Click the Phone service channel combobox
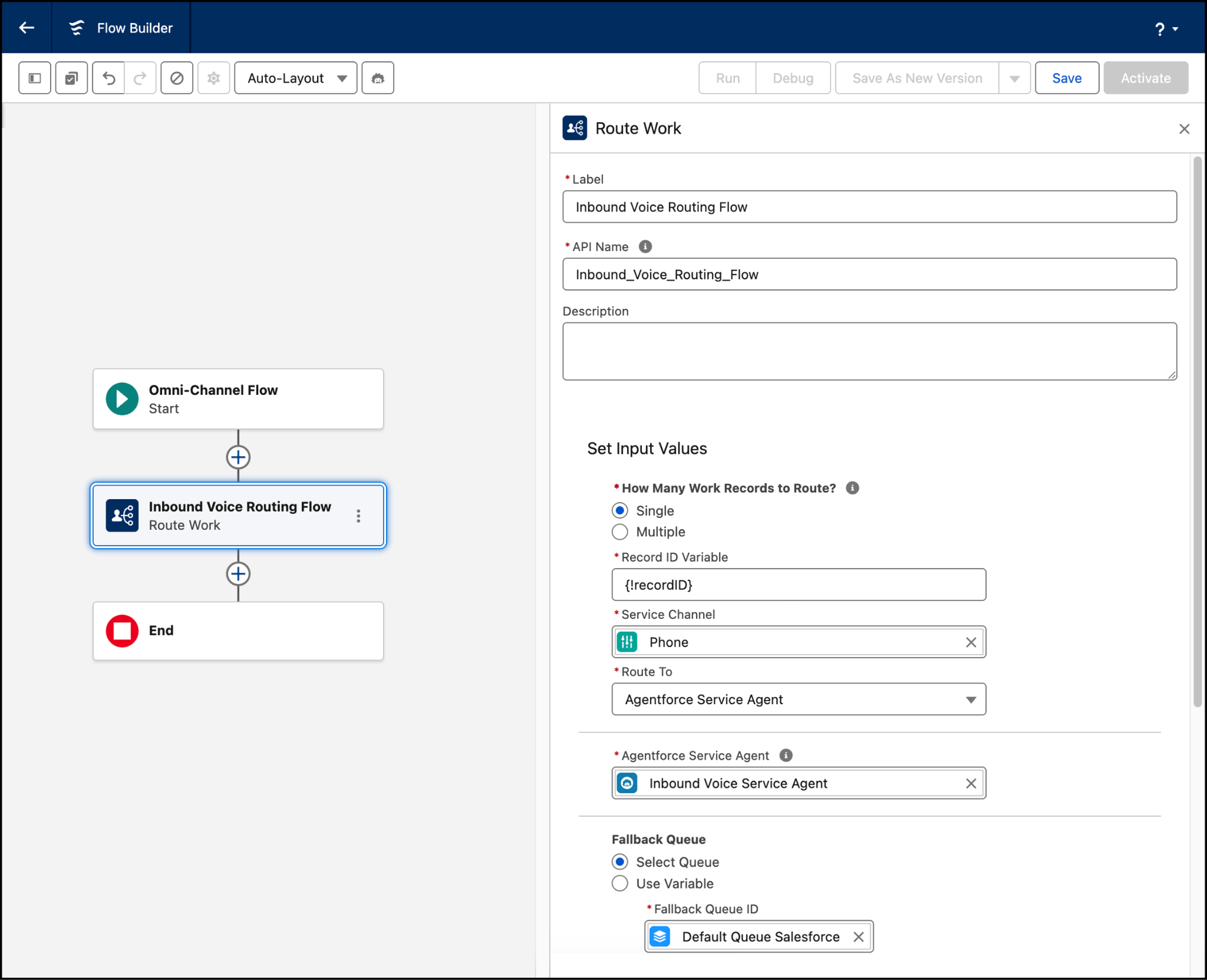This screenshot has height=980, width=1207. coord(799,642)
